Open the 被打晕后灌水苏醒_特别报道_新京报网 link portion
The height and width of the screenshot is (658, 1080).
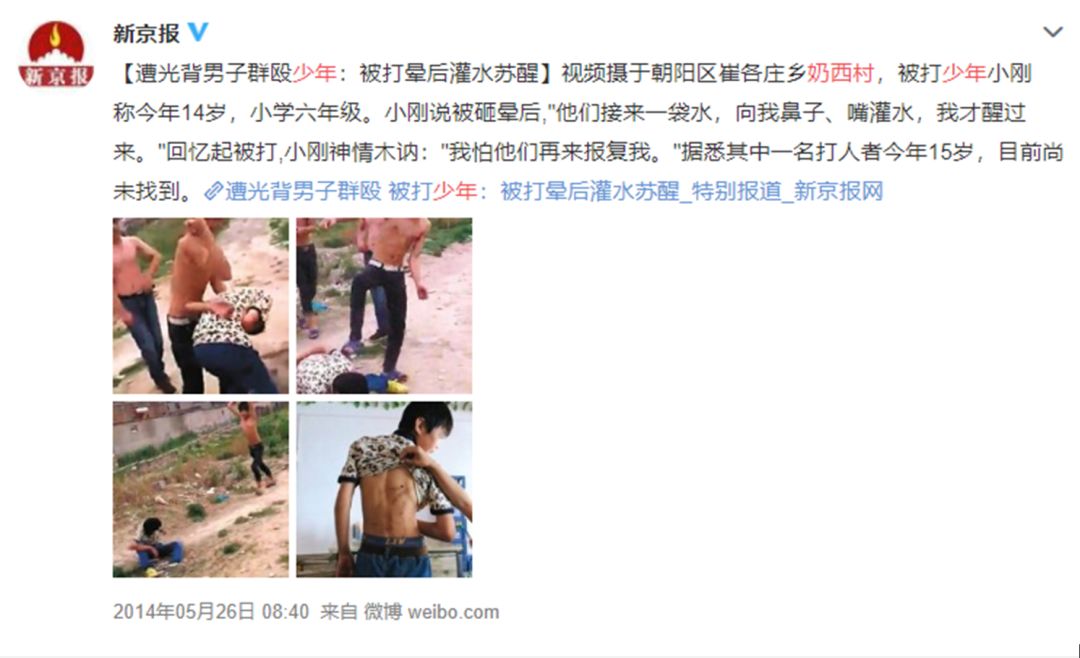click(692, 192)
